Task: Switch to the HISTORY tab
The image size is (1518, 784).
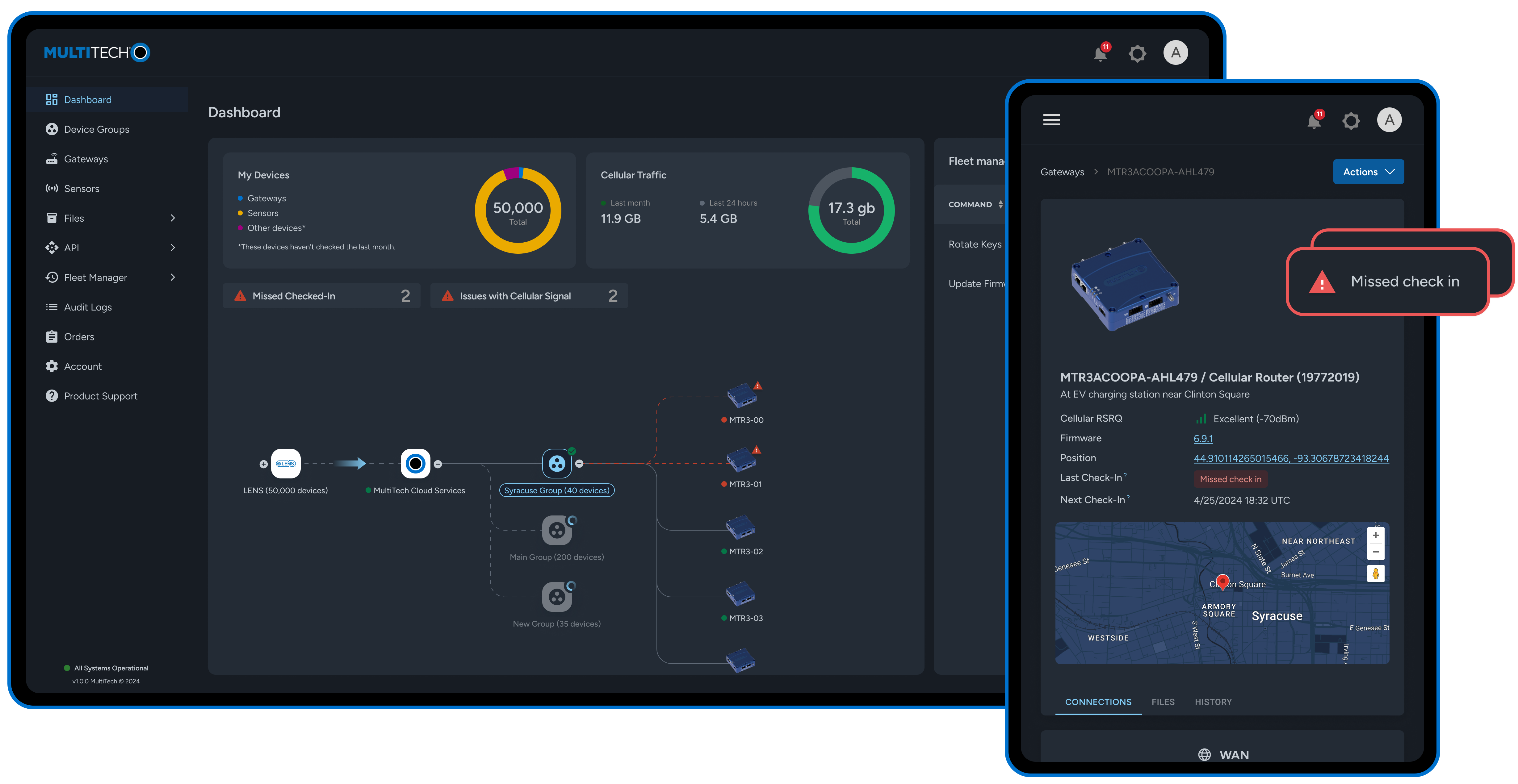Action: click(1213, 702)
